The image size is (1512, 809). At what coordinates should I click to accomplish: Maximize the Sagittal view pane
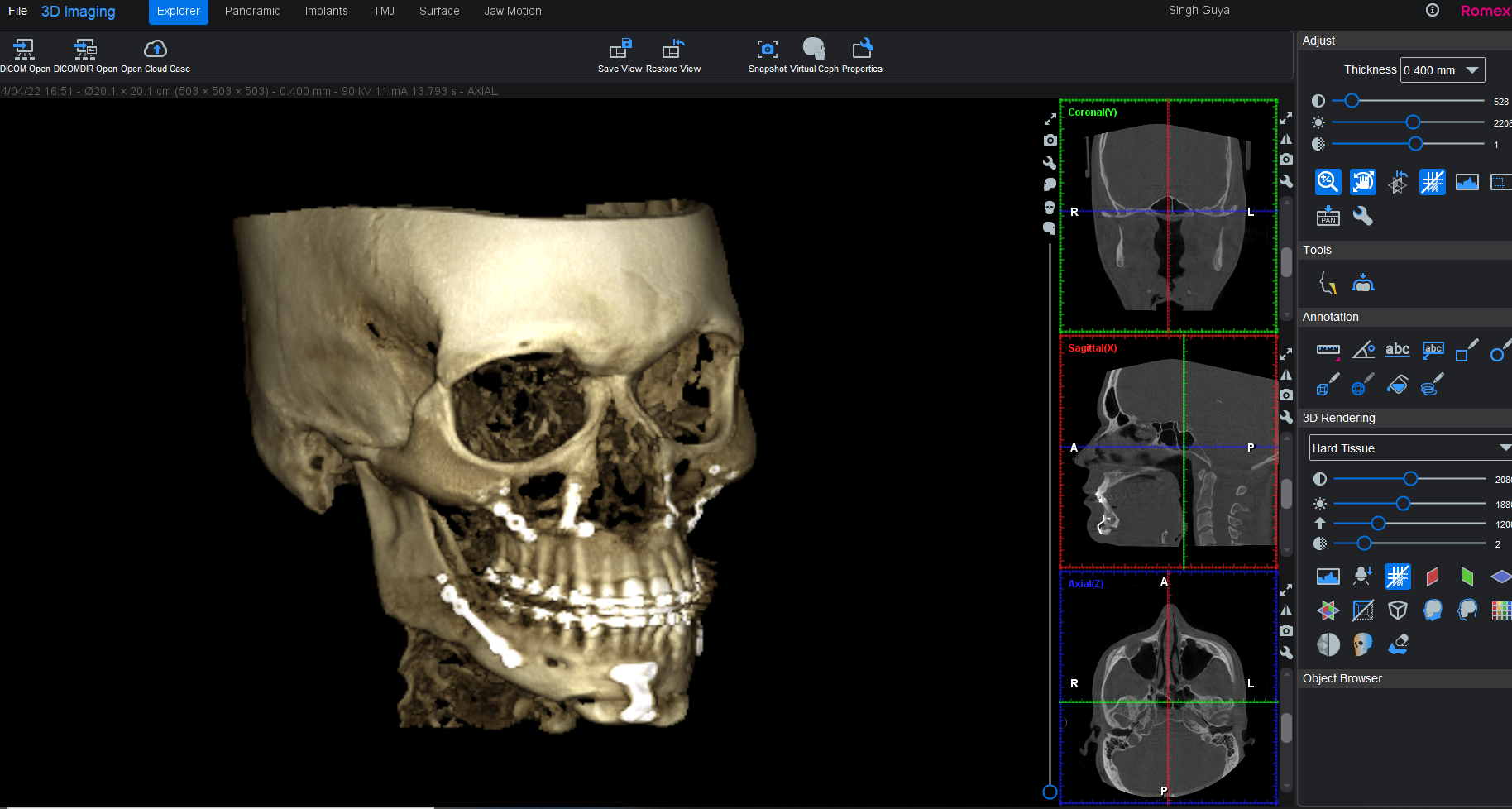1286,354
